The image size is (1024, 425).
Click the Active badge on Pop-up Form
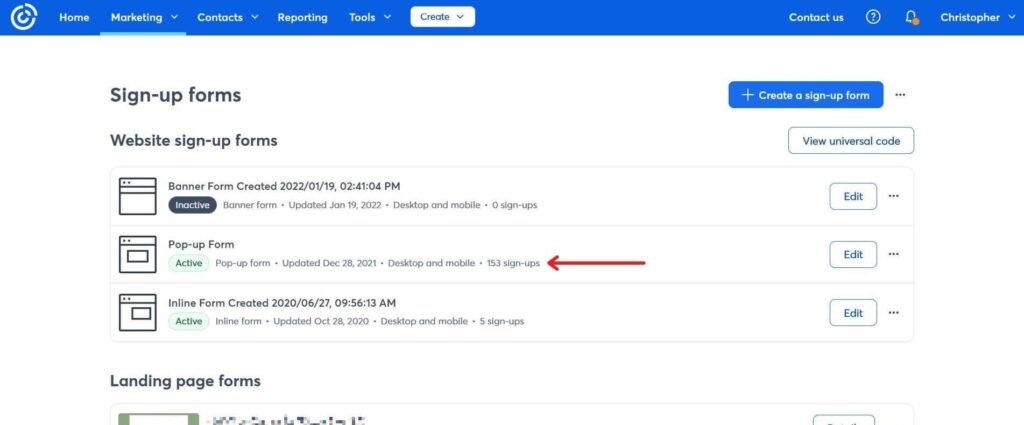click(189, 263)
